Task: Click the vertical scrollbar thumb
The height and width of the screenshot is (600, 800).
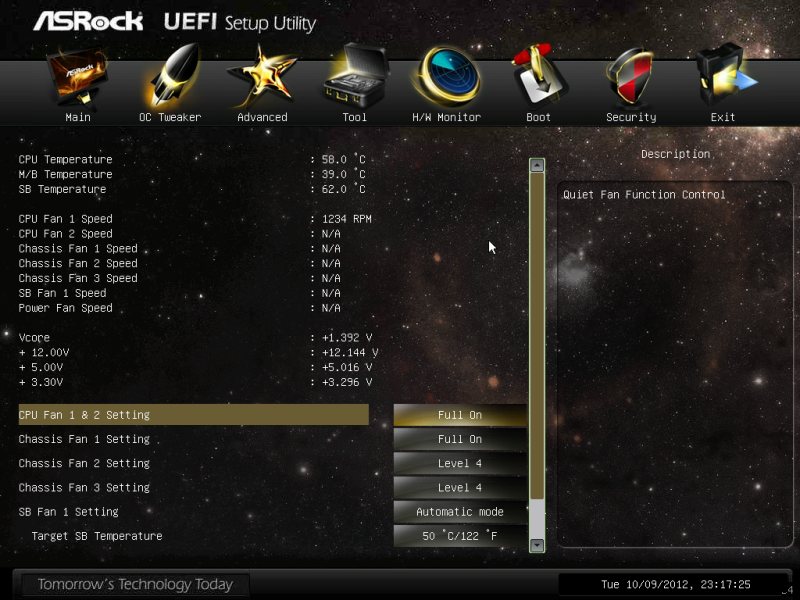Action: (x=537, y=336)
